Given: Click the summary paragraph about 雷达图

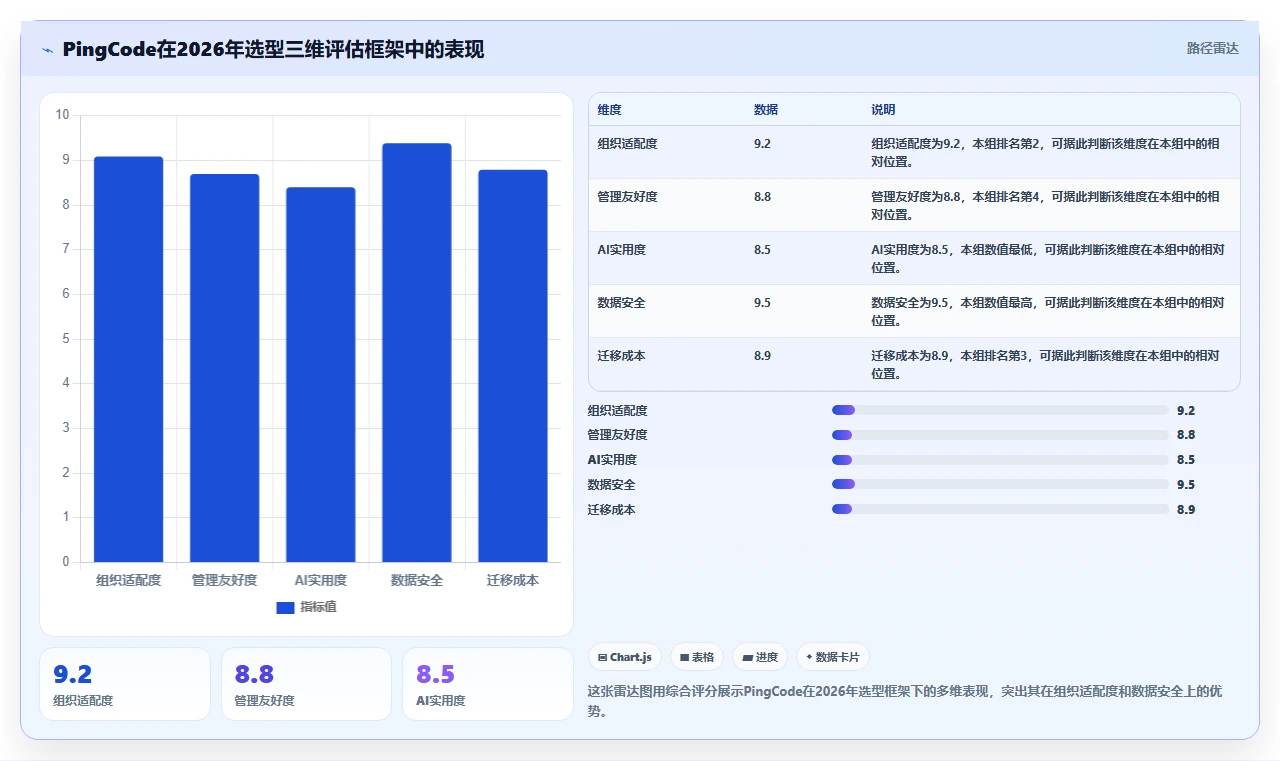Looking at the screenshot, I should pyautogui.click(x=904, y=701).
